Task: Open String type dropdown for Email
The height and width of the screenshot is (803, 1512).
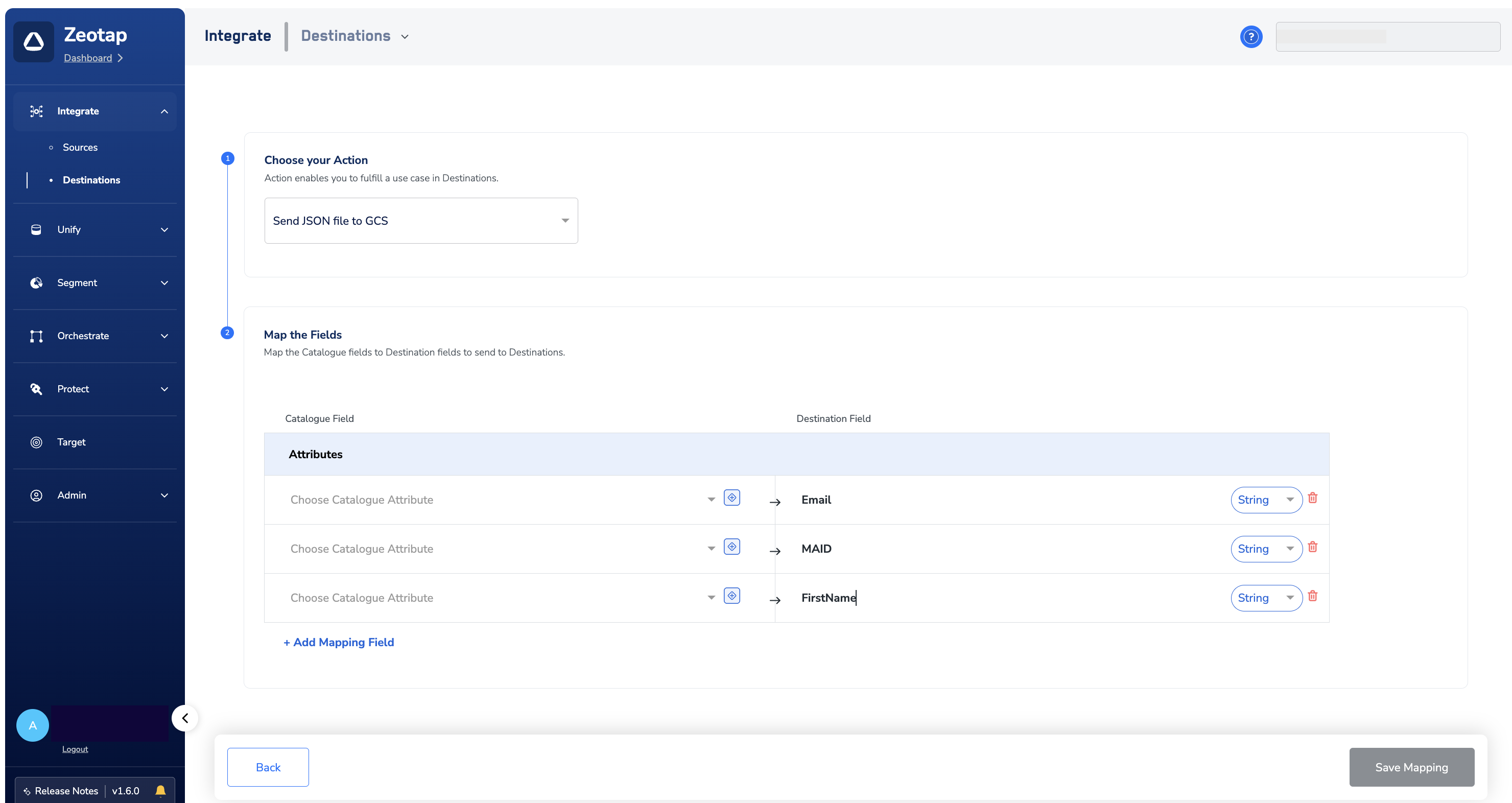Action: [x=1266, y=500]
